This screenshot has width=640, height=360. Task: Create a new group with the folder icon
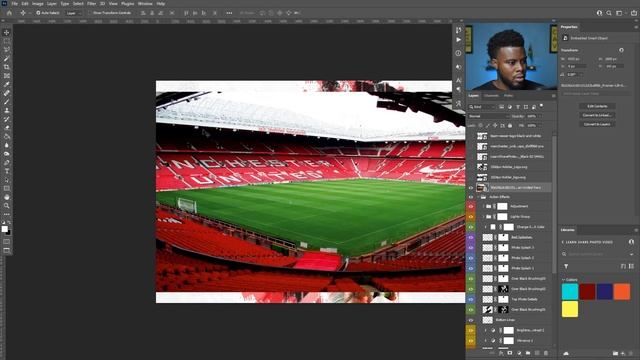[528, 353]
